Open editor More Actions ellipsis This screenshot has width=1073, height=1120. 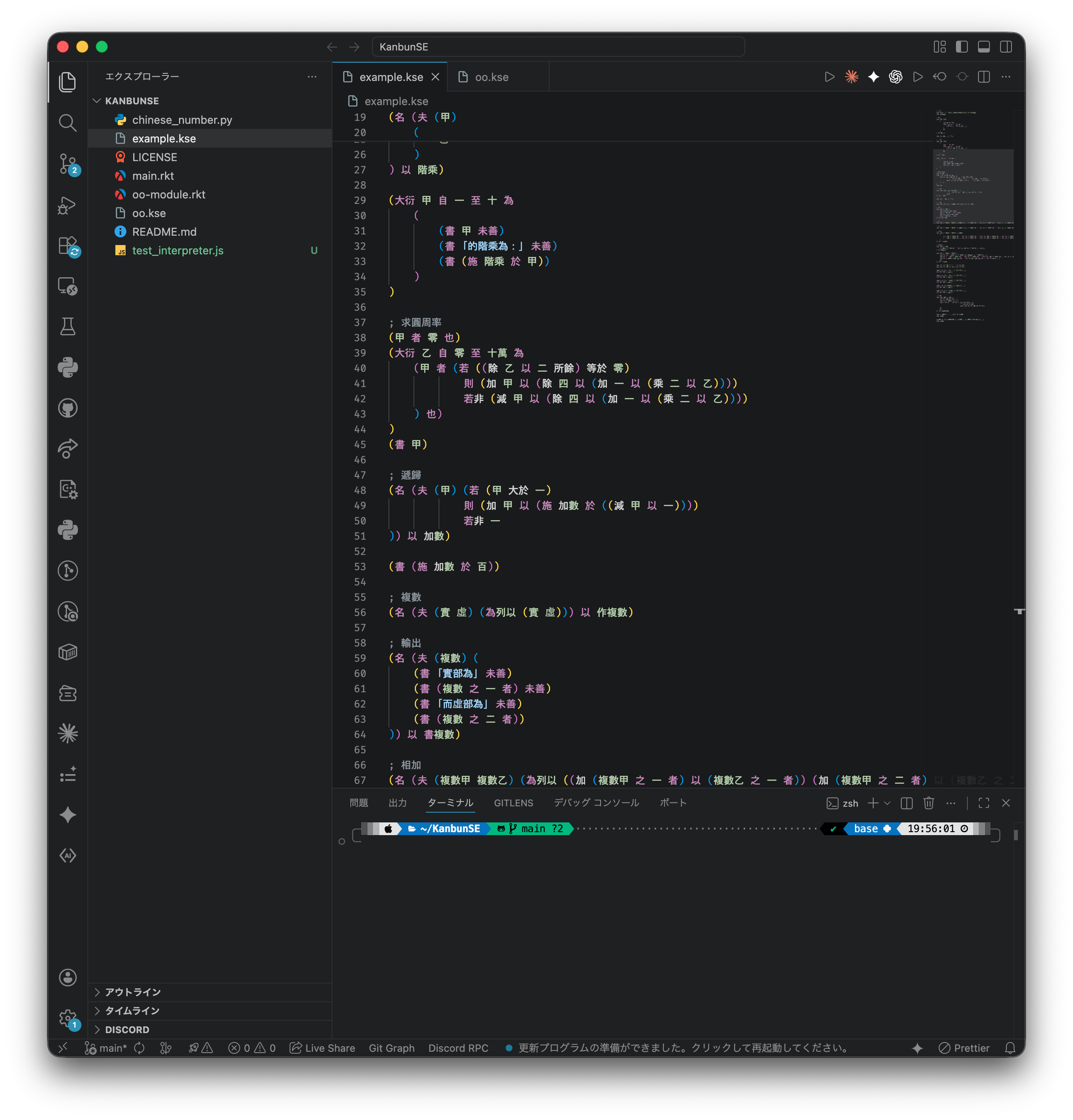coord(1006,77)
